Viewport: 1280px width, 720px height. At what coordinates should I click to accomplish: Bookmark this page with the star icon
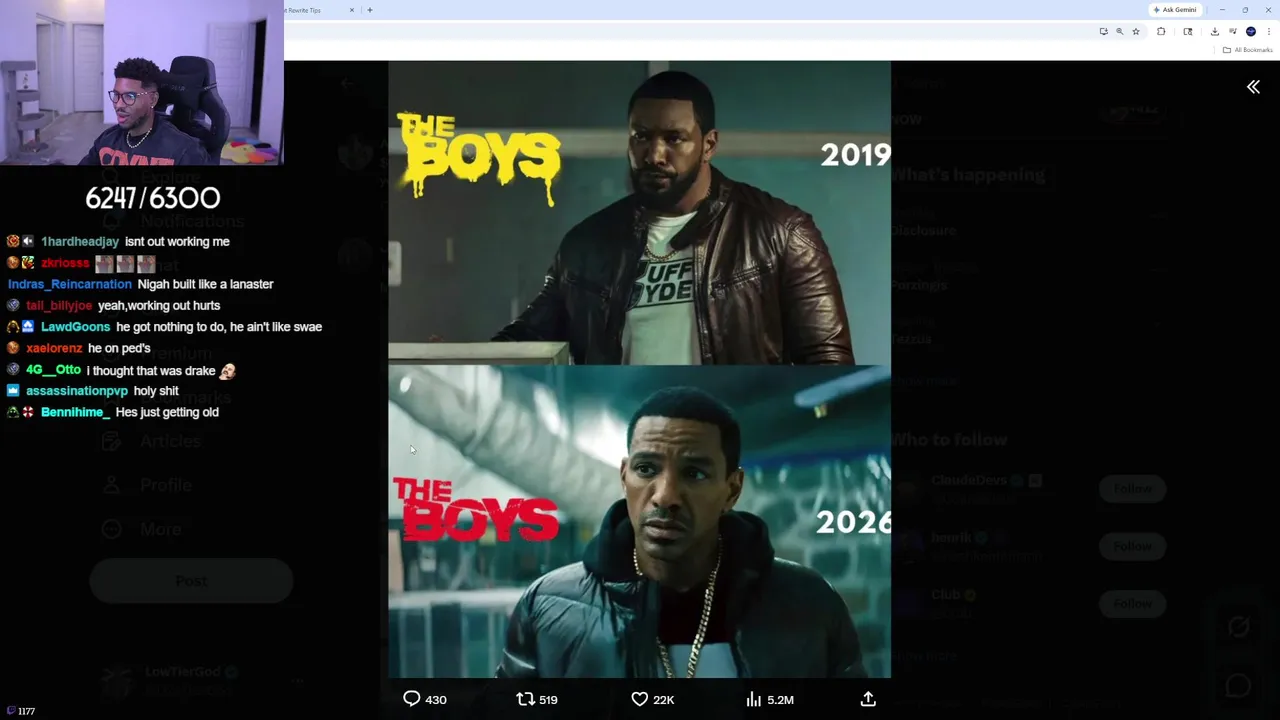click(x=1135, y=31)
